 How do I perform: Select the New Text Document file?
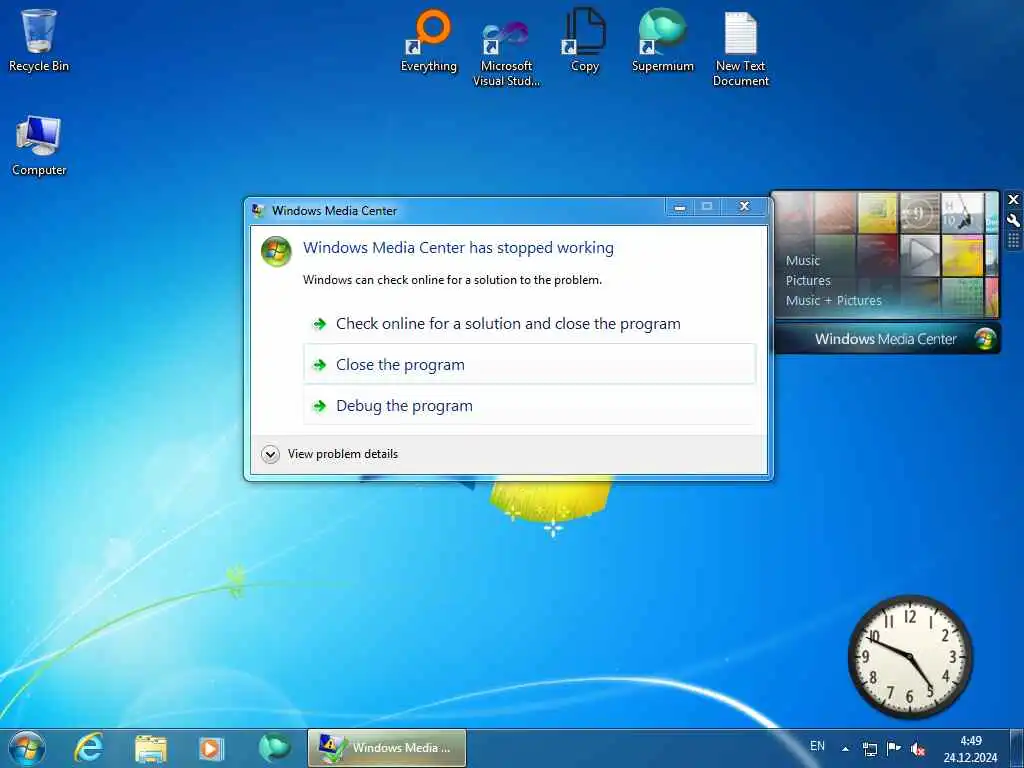pos(741,50)
